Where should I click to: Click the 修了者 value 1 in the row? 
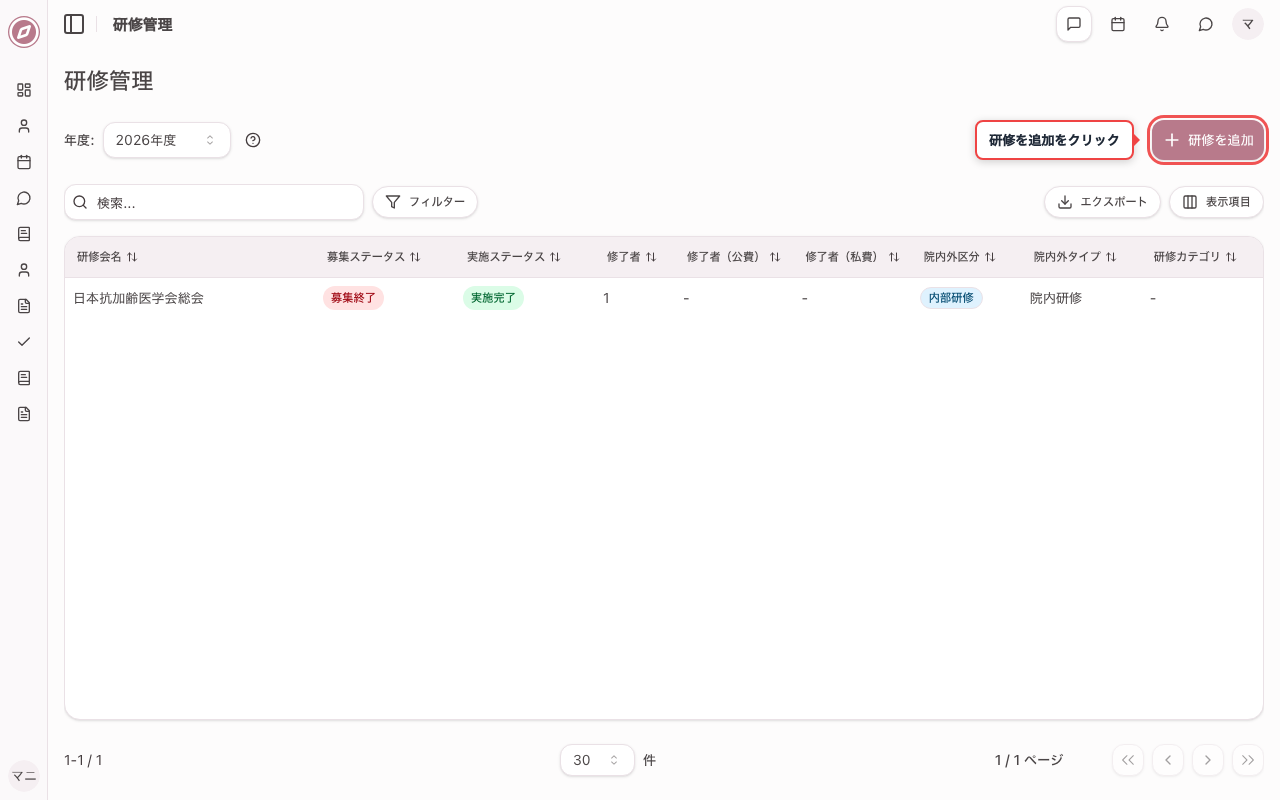(606, 298)
